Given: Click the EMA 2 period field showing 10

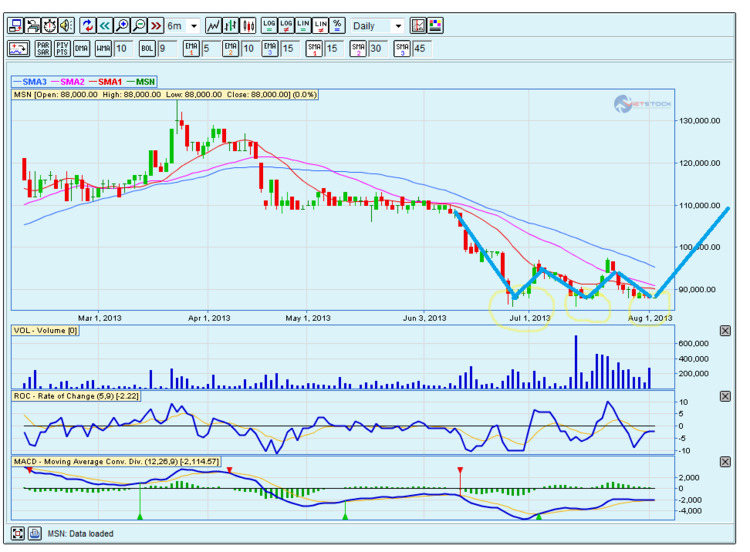Looking at the screenshot, I should [251, 48].
